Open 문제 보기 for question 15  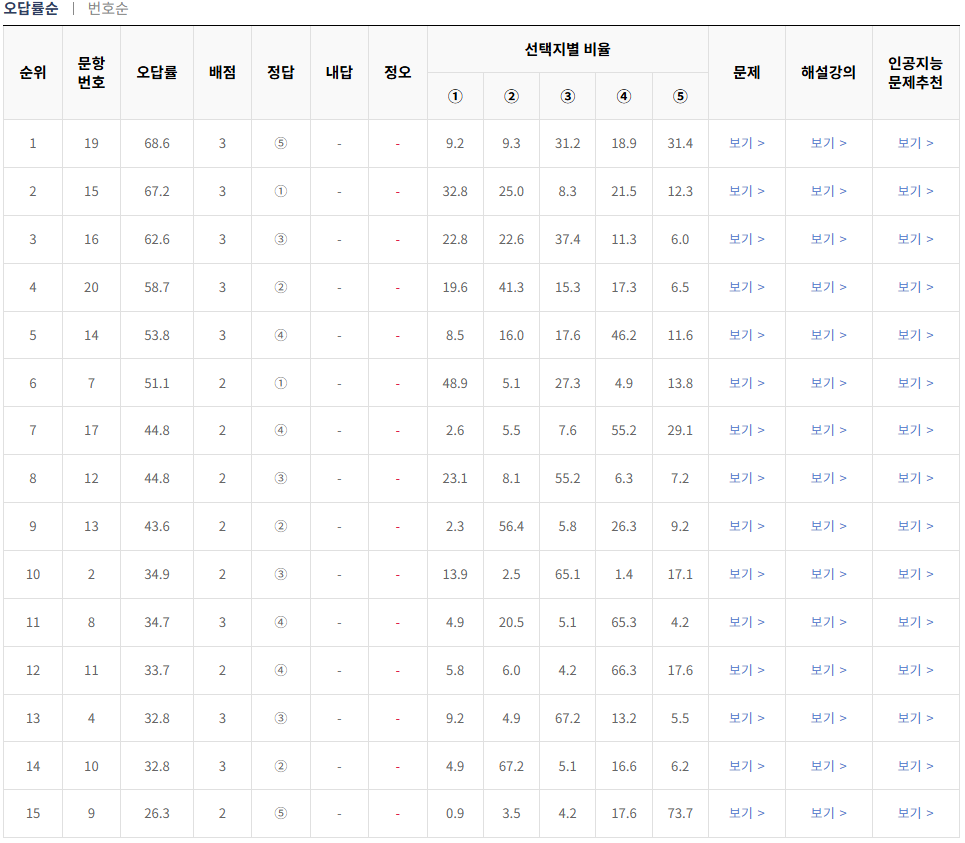coord(747,191)
